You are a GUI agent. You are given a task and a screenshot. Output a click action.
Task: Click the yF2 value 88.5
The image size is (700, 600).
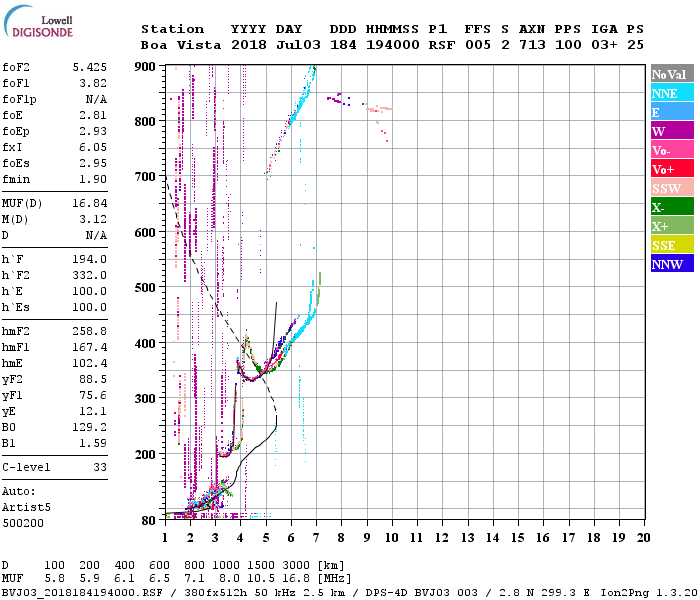tap(93, 379)
